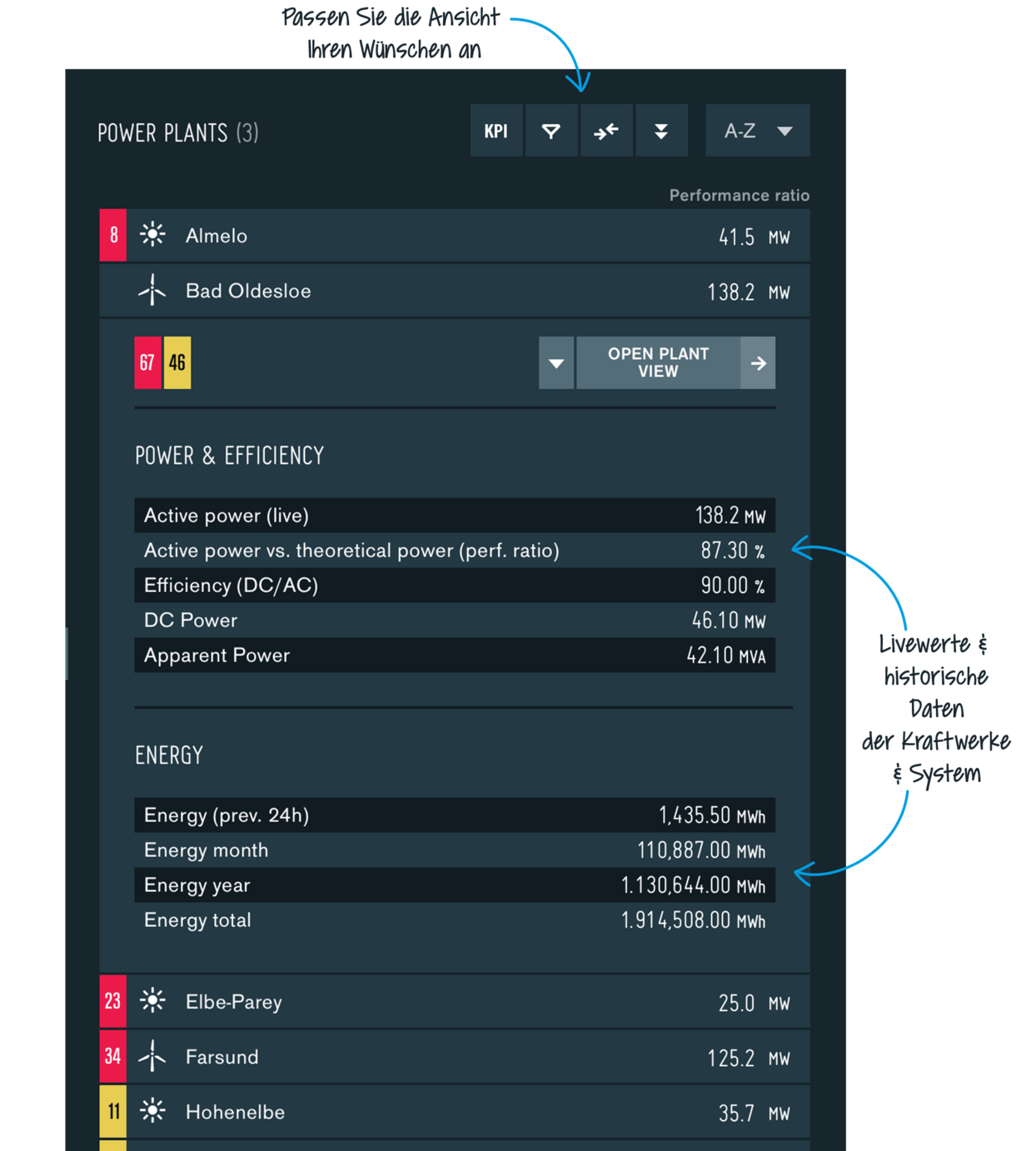Select the Efficiency (DC/AC) row
The width and height of the screenshot is (1036, 1151).
(x=455, y=585)
